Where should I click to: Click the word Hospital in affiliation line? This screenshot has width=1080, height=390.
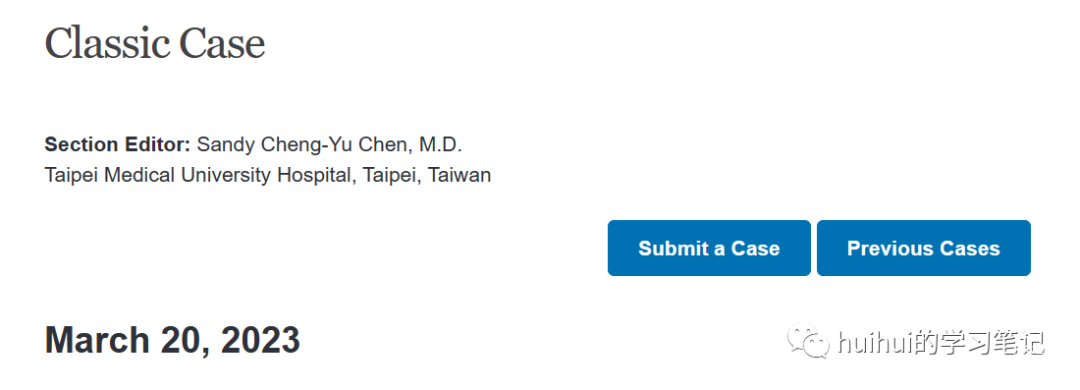coord(315,175)
